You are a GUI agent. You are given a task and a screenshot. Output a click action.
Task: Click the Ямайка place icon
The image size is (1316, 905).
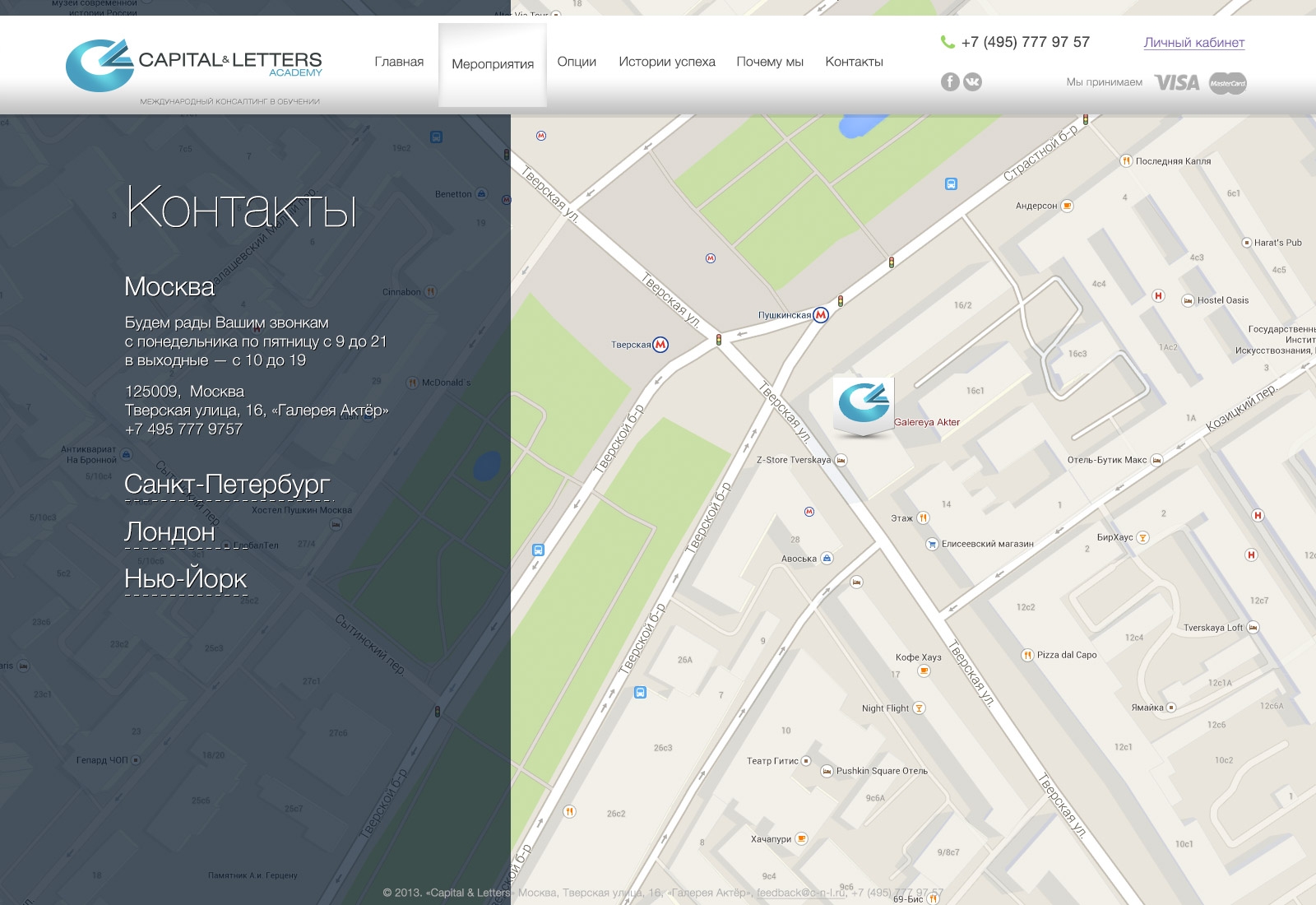[1171, 708]
